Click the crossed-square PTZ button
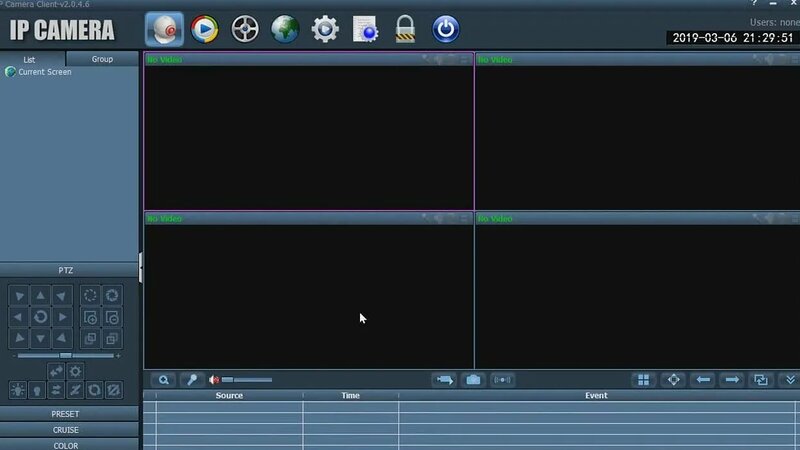800x450 pixels. (113, 390)
